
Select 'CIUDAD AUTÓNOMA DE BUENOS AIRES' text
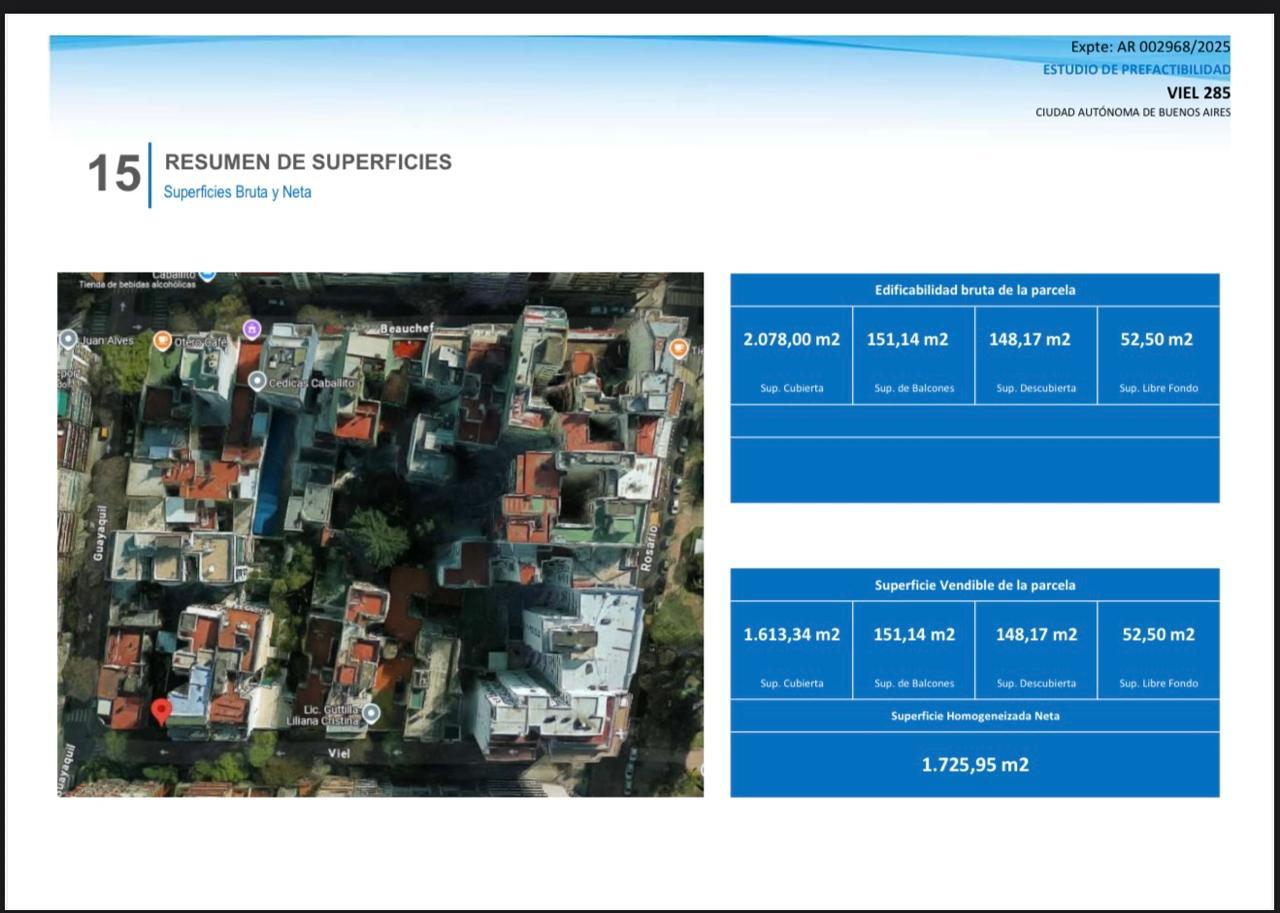pyautogui.click(x=1133, y=112)
